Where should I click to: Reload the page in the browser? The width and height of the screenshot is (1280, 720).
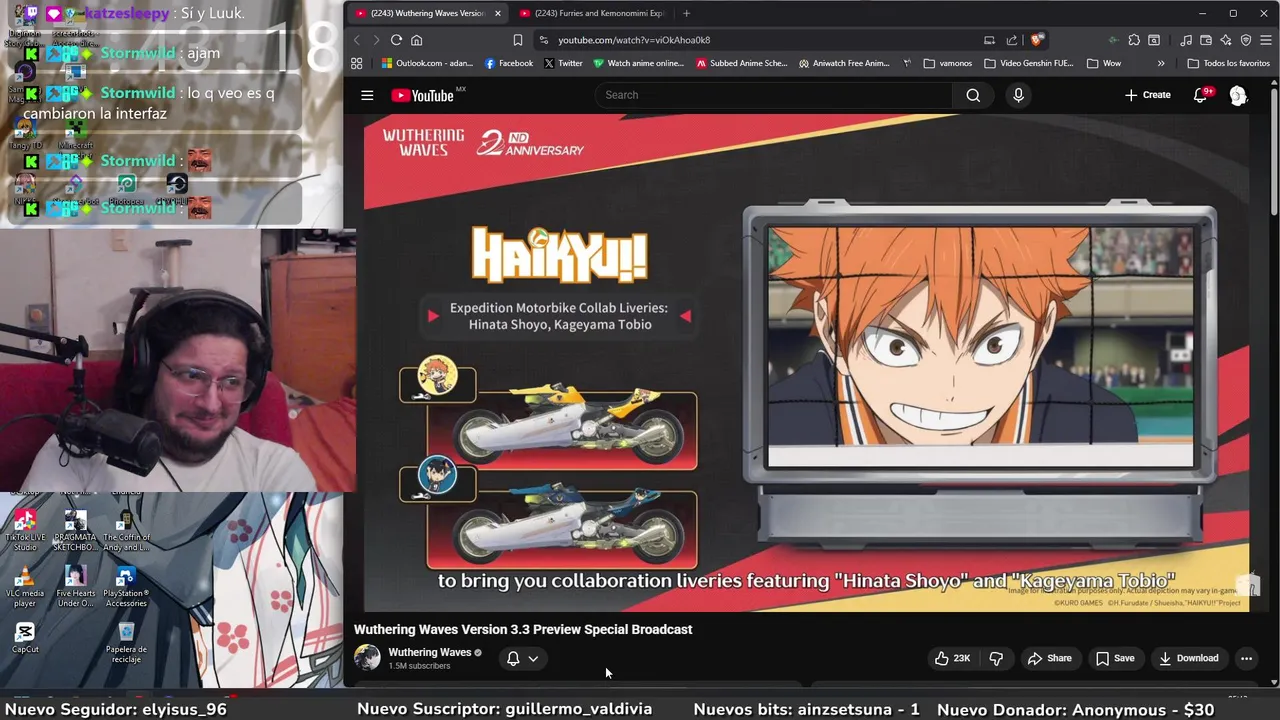pos(396,40)
